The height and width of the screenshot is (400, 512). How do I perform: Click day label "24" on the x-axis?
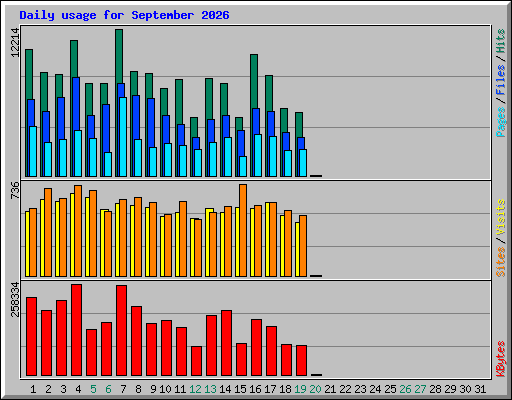(375, 389)
